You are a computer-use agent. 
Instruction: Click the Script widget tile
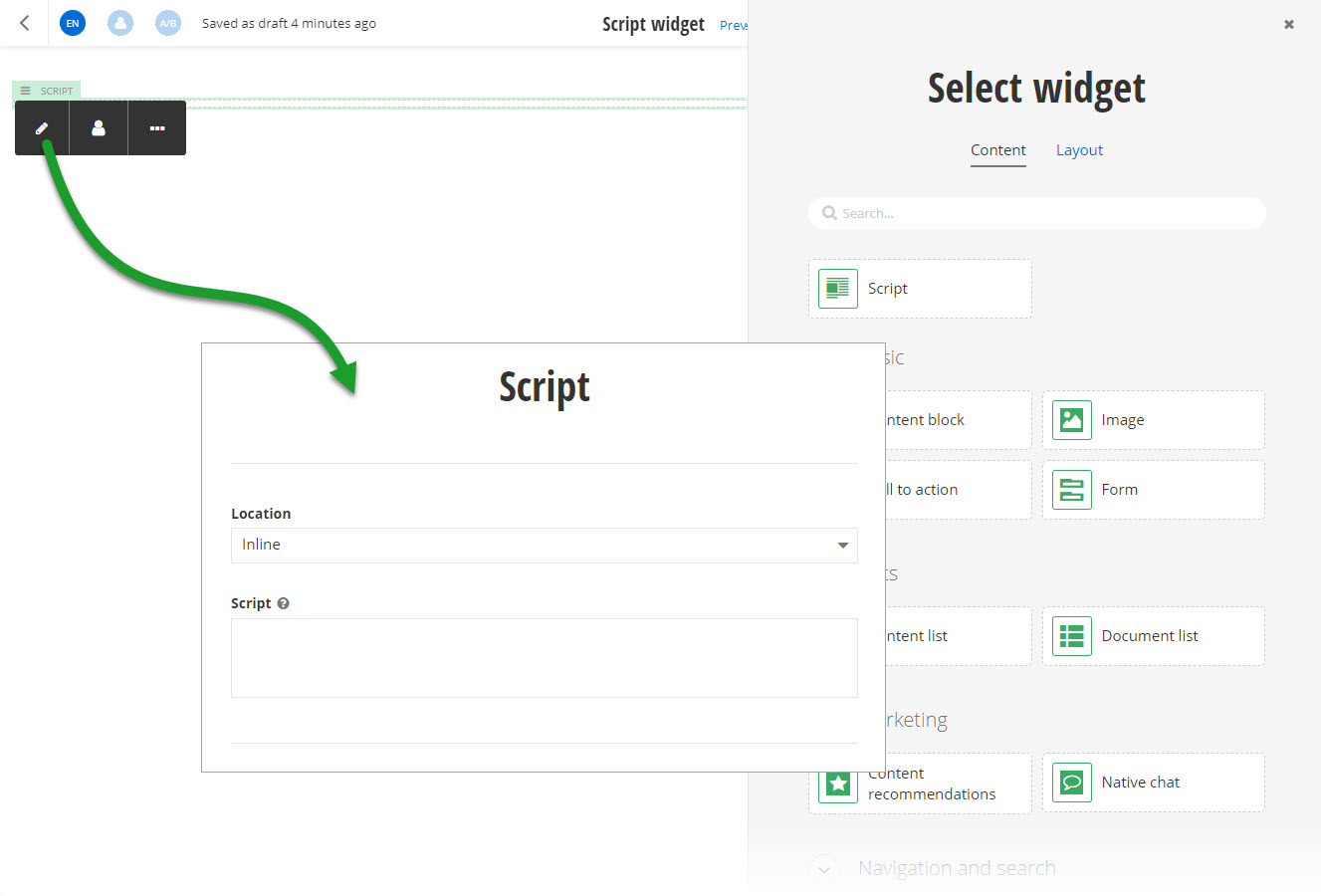click(920, 289)
